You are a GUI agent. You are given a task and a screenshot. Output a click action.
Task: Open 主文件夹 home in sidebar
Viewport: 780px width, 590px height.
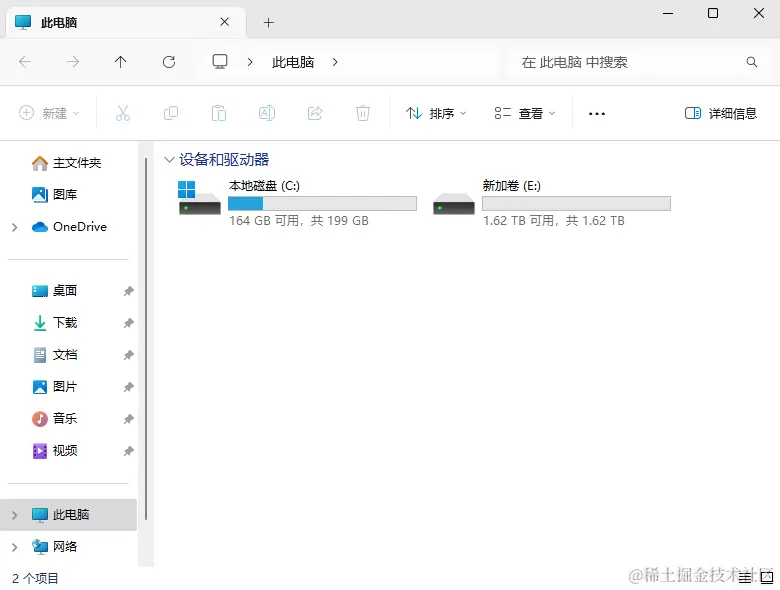66,163
